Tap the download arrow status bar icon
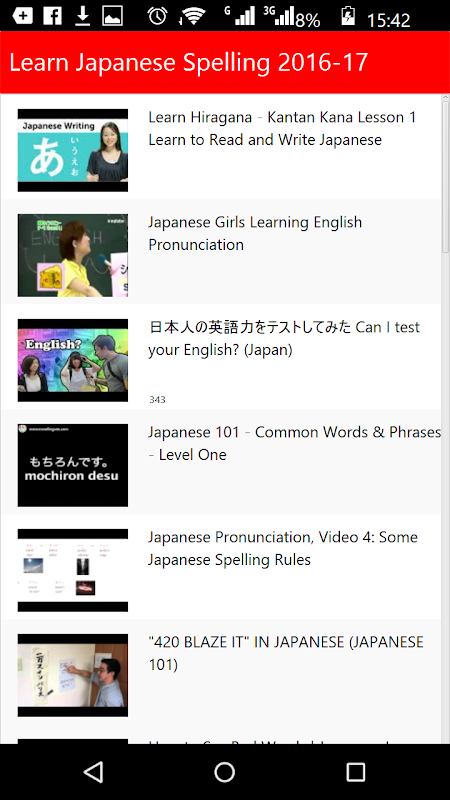Image resolution: width=450 pixels, height=800 pixels. pos(82,16)
